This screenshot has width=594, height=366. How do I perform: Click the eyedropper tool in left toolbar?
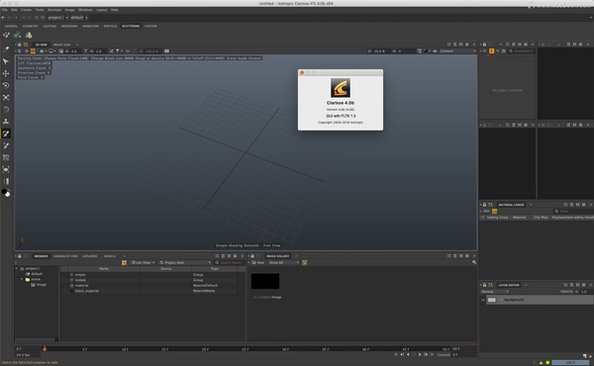click(6, 49)
